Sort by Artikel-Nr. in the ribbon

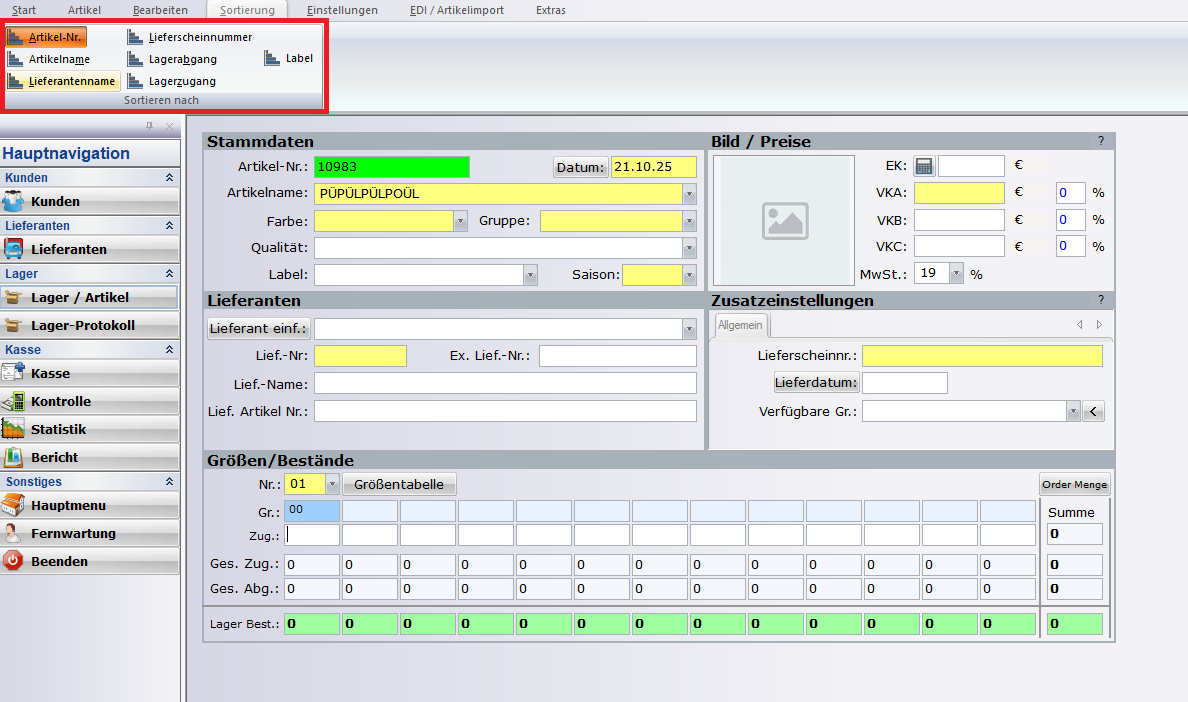click(x=46, y=37)
